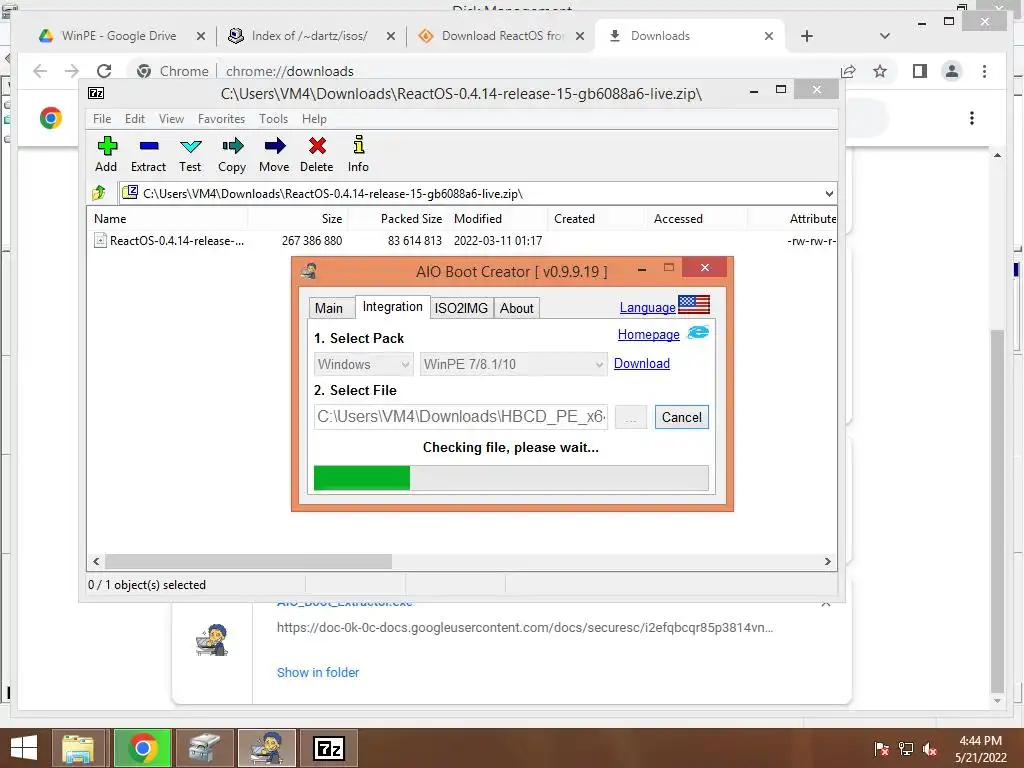The height and width of the screenshot is (768, 1024).
Task: Click the Download link in AIO Boot
Action: [x=641, y=363]
